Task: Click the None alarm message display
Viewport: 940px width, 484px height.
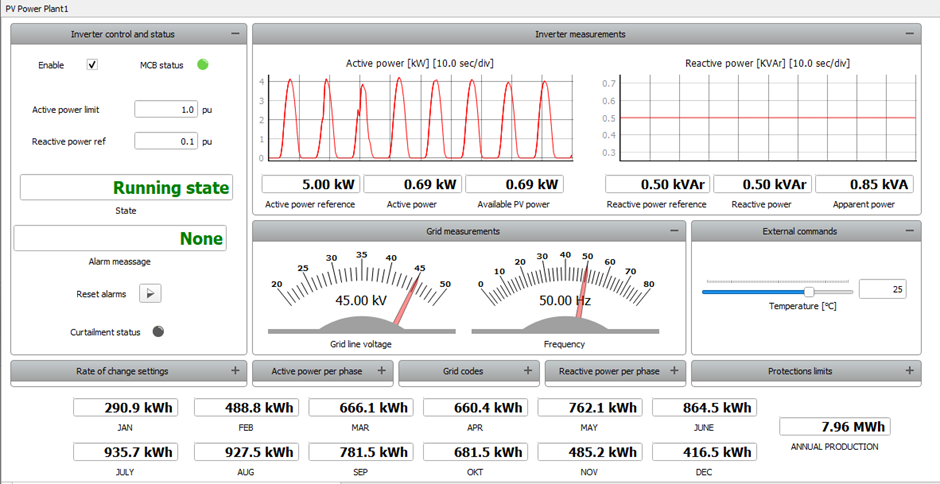Action: pyautogui.click(x=120, y=238)
